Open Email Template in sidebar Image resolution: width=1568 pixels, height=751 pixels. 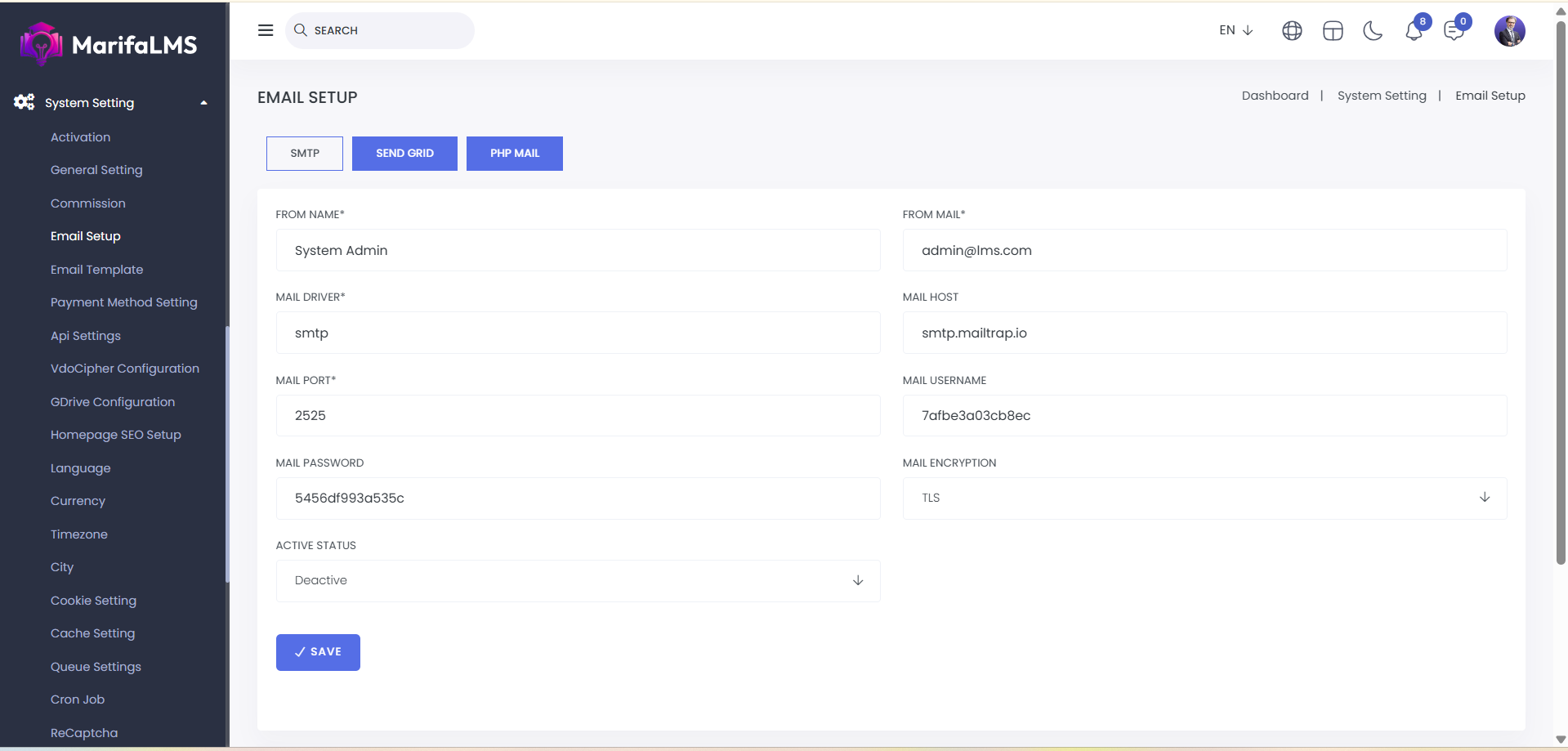click(96, 270)
